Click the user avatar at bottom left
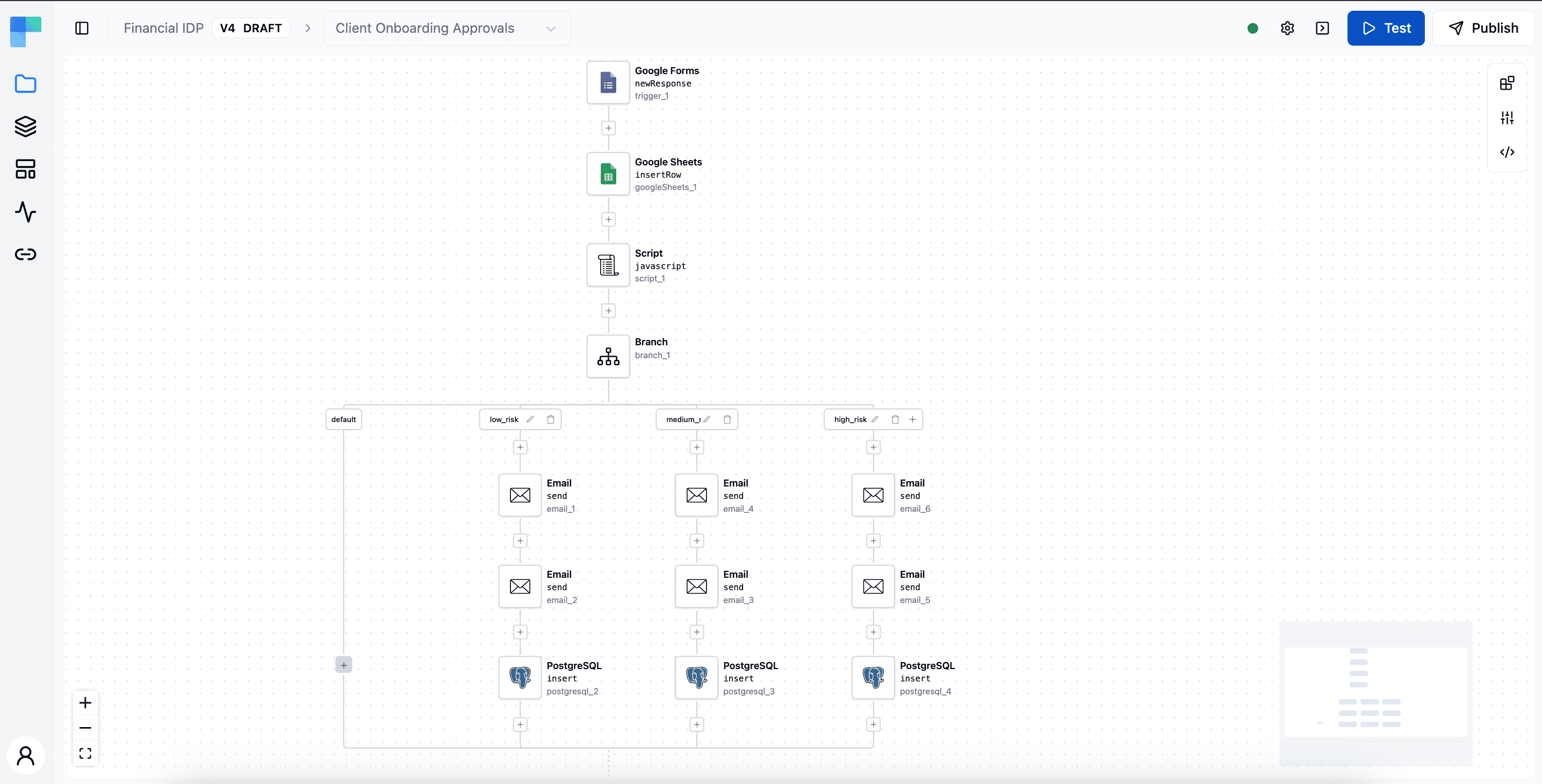The width and height of the screenshot is (1542, 784). (26, 756)
